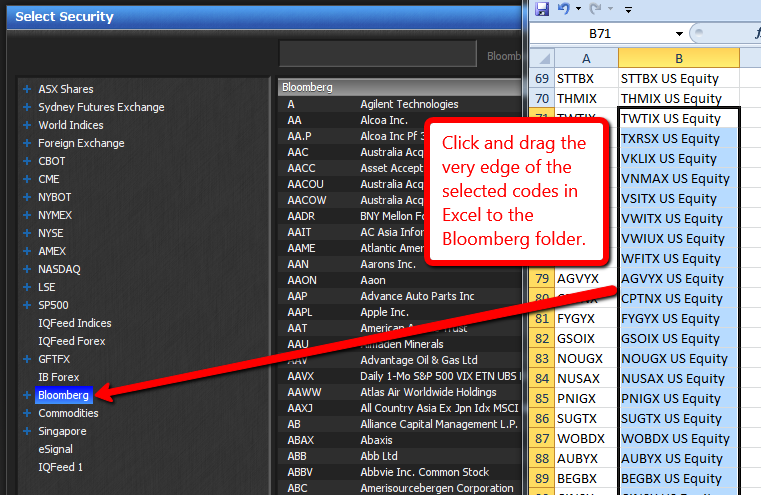Select the AA Alcoa Inc. row
Image resolution: width=761 pixels, height=495 pixels.
(399, 120)
